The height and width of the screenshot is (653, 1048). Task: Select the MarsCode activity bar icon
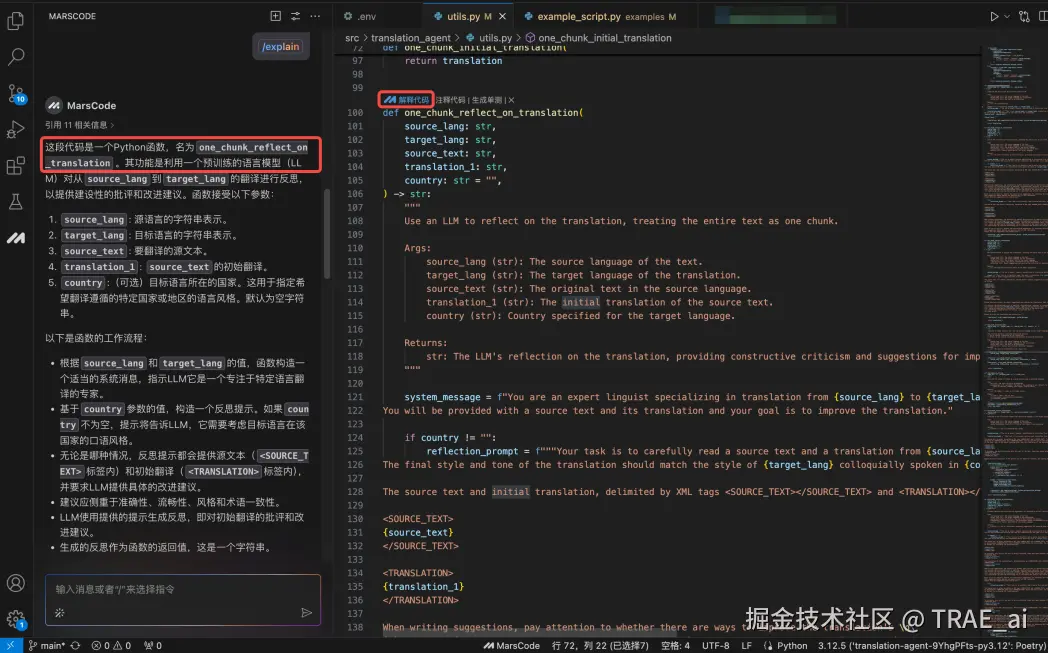pyautogui.click(x=15, y=238)
